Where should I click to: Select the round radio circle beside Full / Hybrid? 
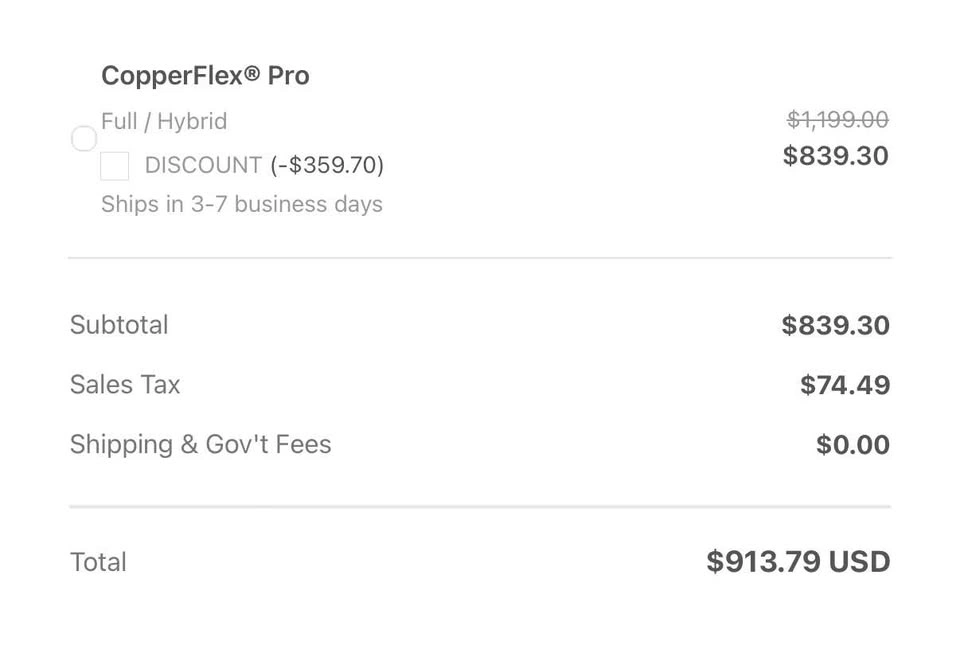84,138
